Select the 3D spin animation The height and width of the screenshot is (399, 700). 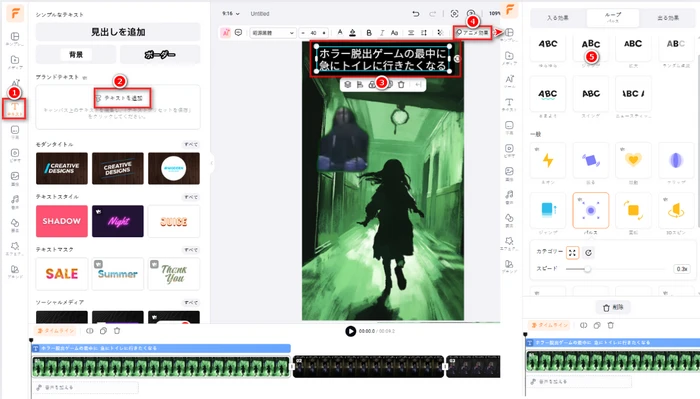pos(675,210)
